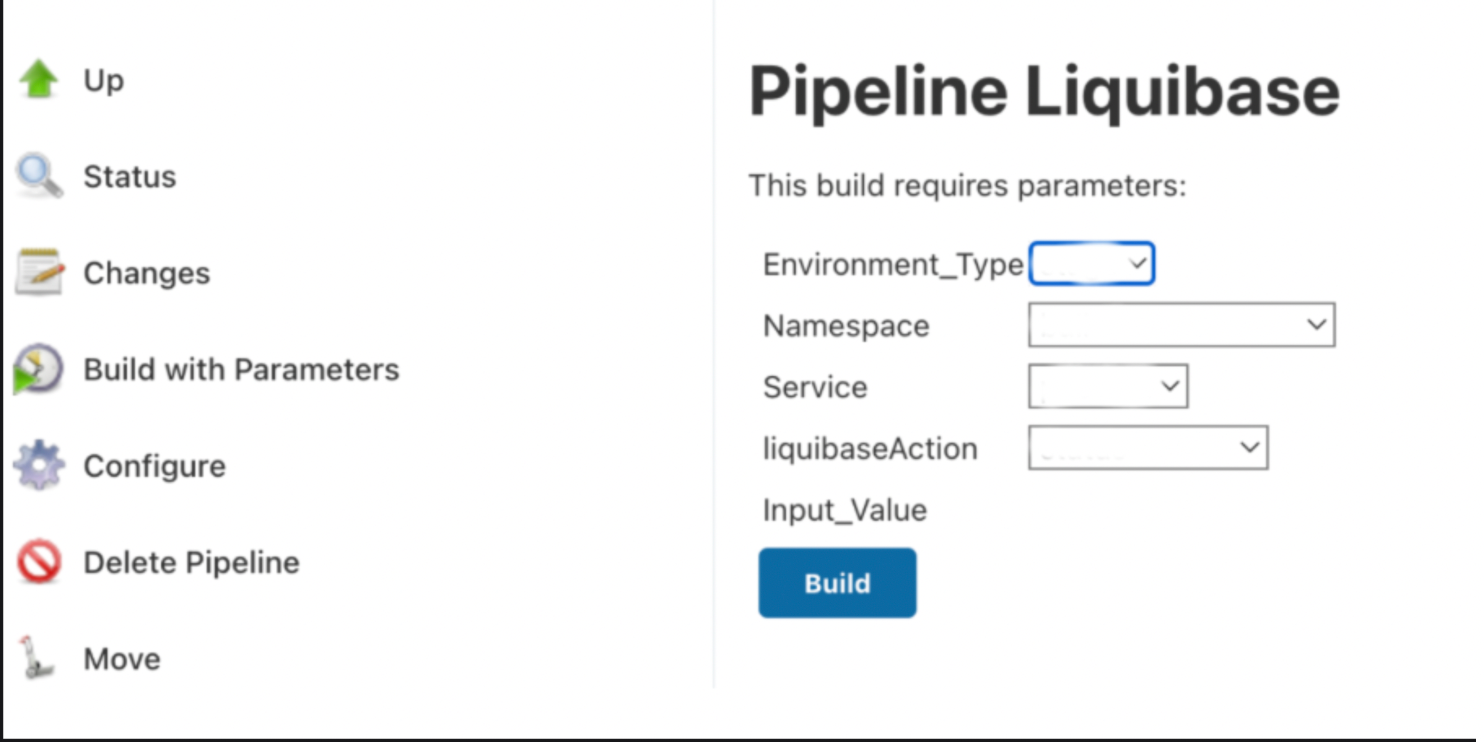Open the Environment_Type dropdown
Viewport: 1484px width, 744px height.
(1092, 264)
